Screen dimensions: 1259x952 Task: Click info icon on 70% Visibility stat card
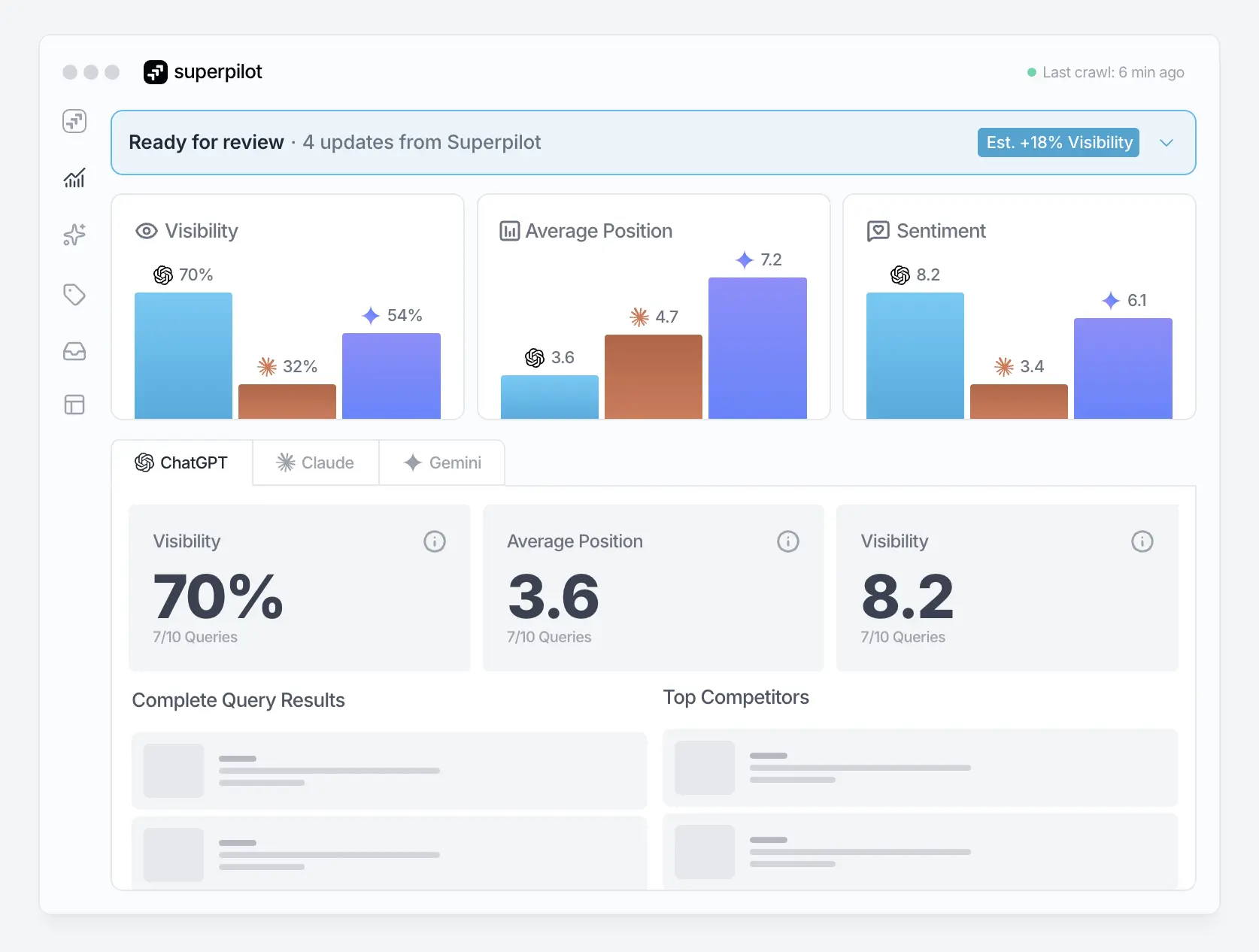pos(434,541)
